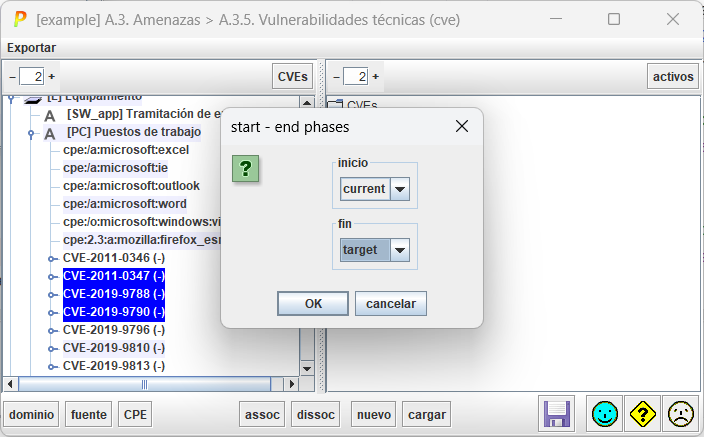Click the left panel level input field
Image resolution: width=704 pixels, height=437 pixels.
coord(32,77)
